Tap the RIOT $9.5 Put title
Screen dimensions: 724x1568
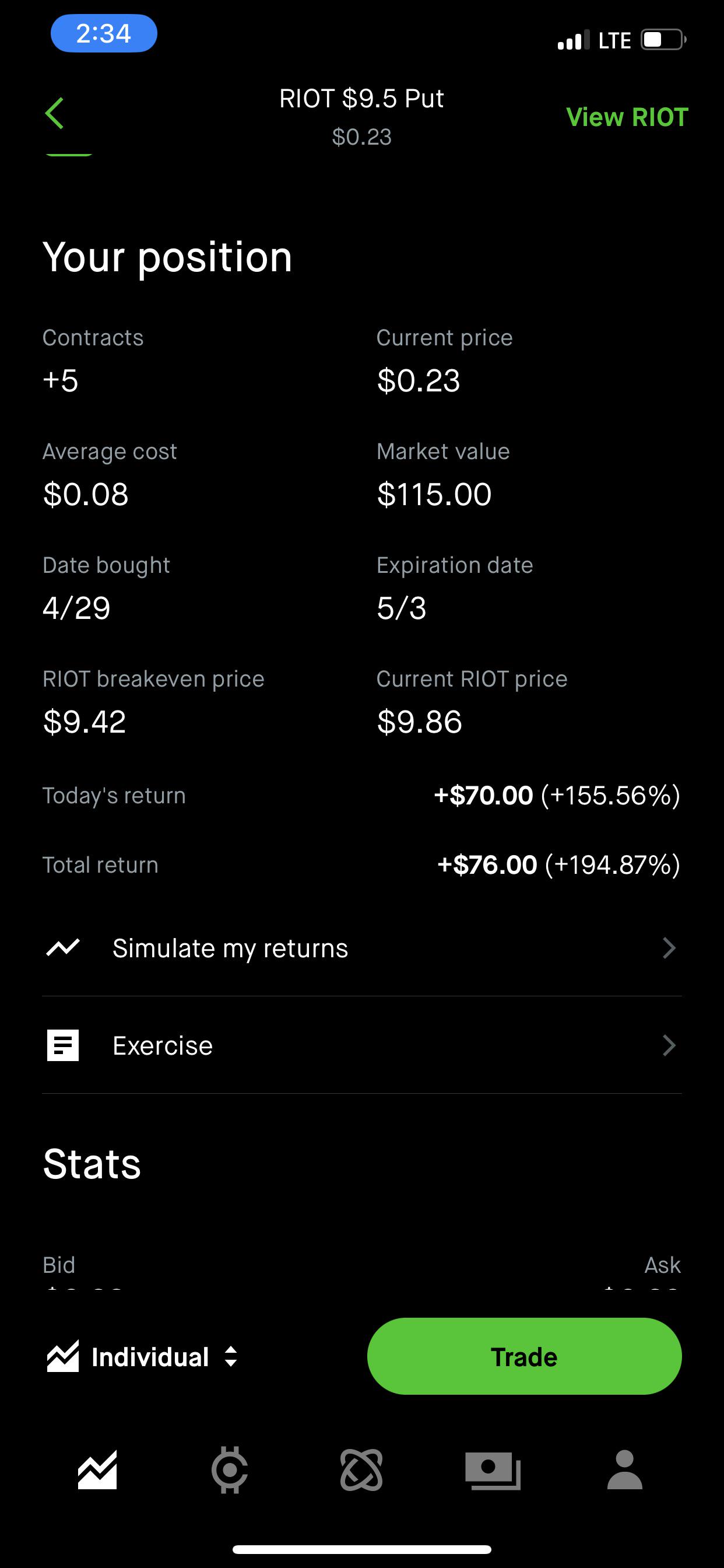pos(361,99)
